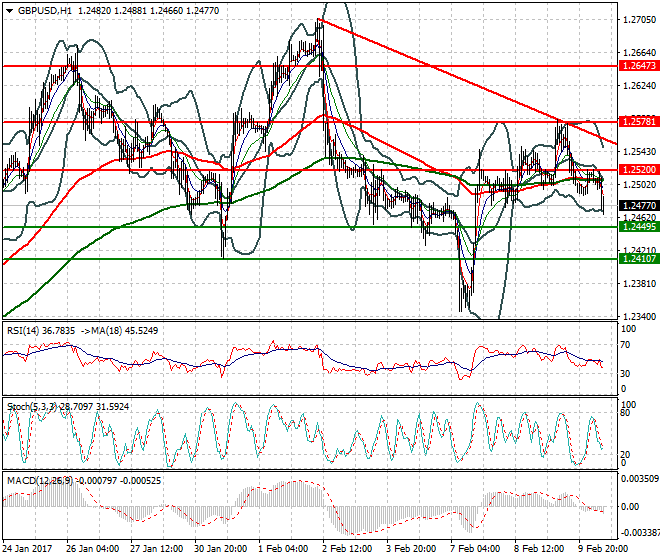The width and height of the screenshot is (660, 560).
Task: Click the 1.23810 price scale value
Action: pyautogui.click(x=639, y=283)
